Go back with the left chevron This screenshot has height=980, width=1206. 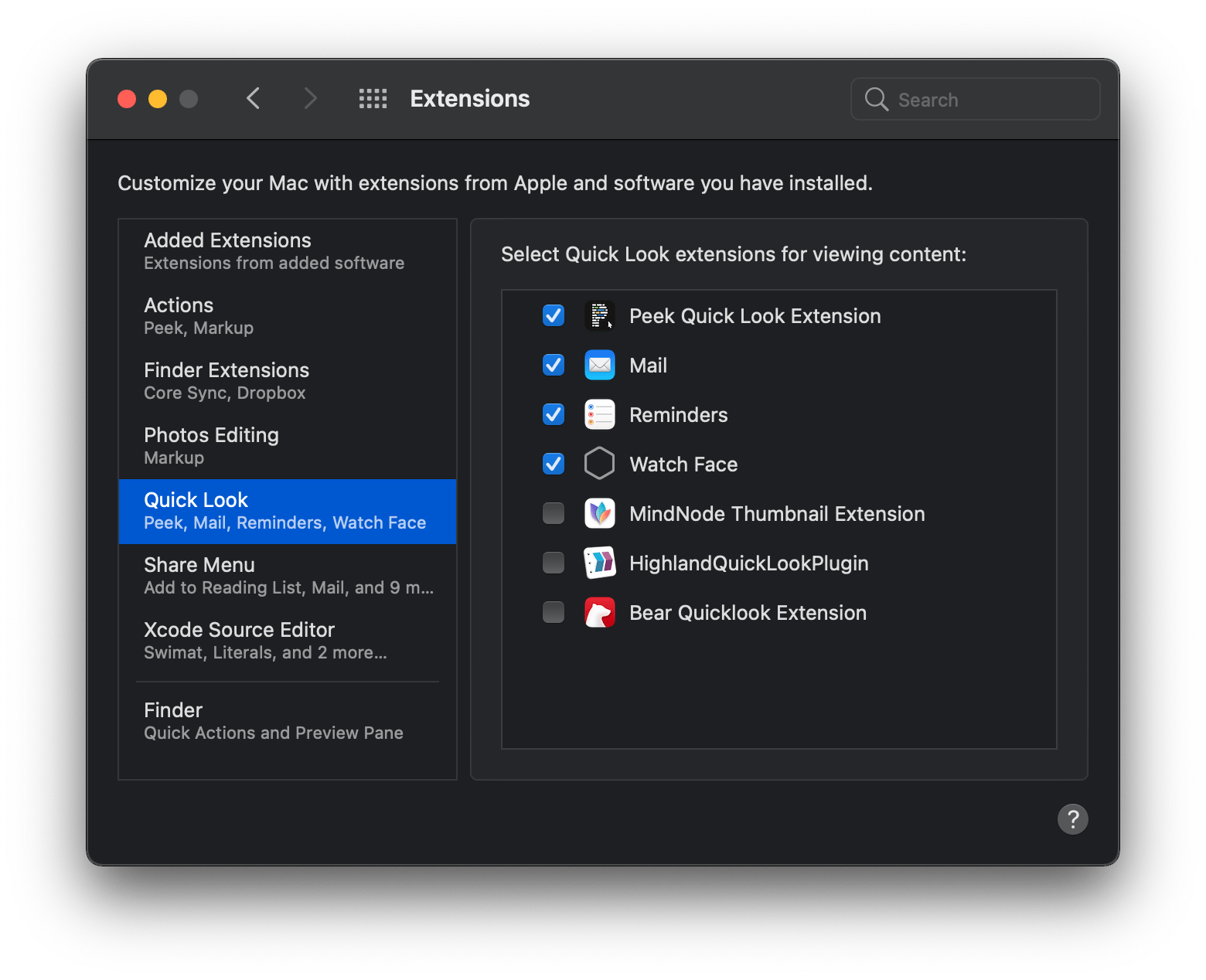[x=253, y=99]
